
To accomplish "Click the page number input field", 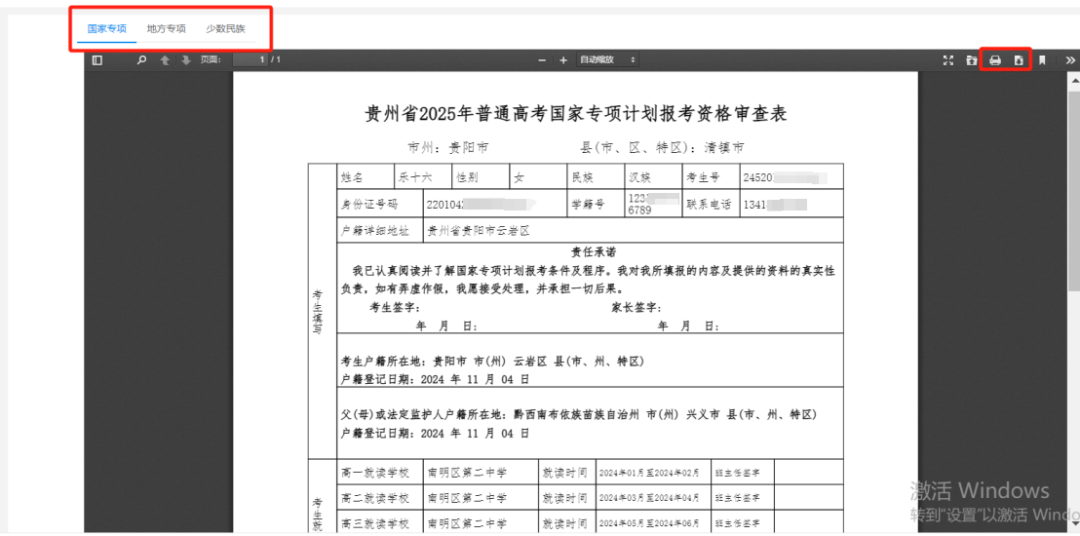I will click(x=251, y=61).
